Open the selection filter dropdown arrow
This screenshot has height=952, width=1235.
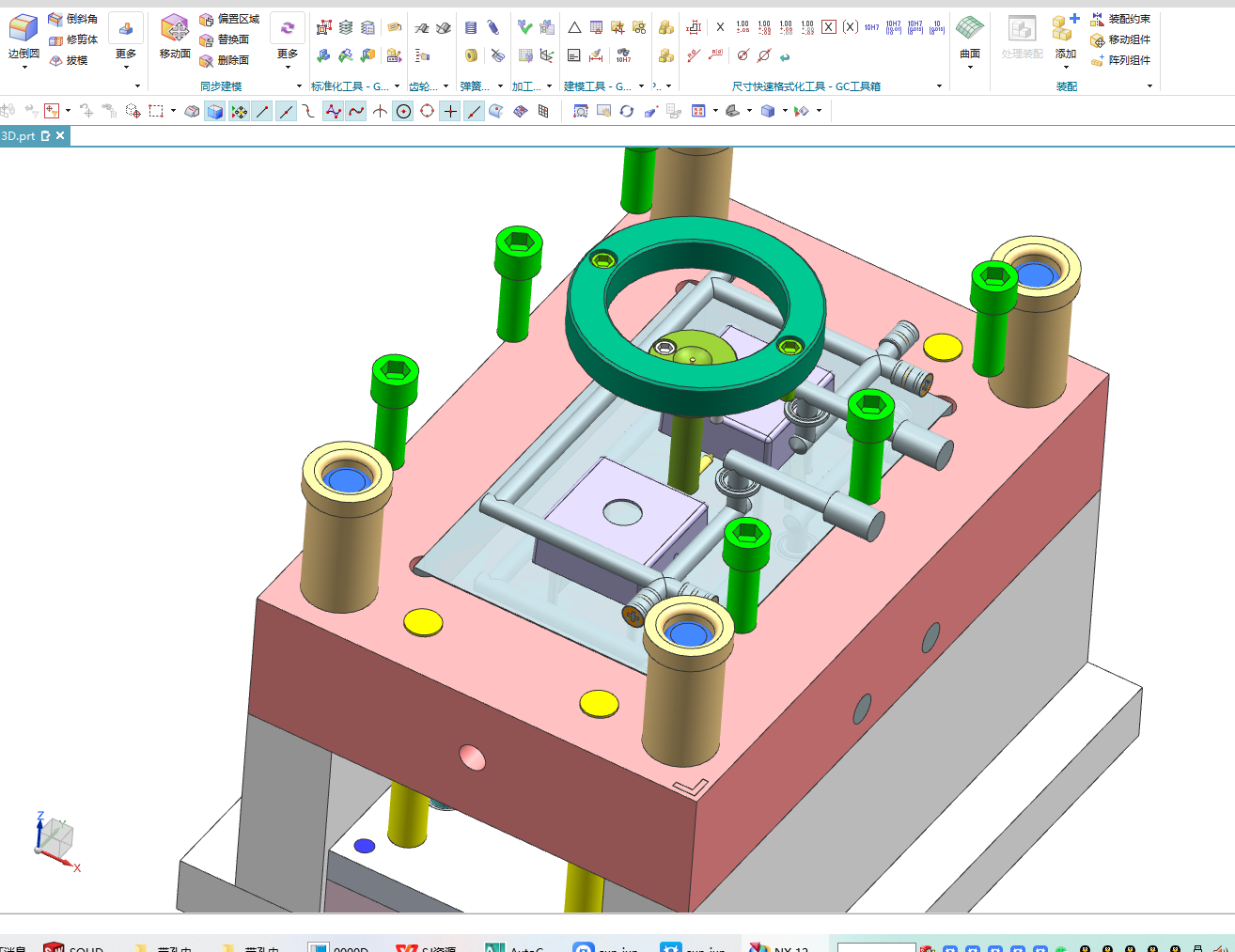coord(68,111)
